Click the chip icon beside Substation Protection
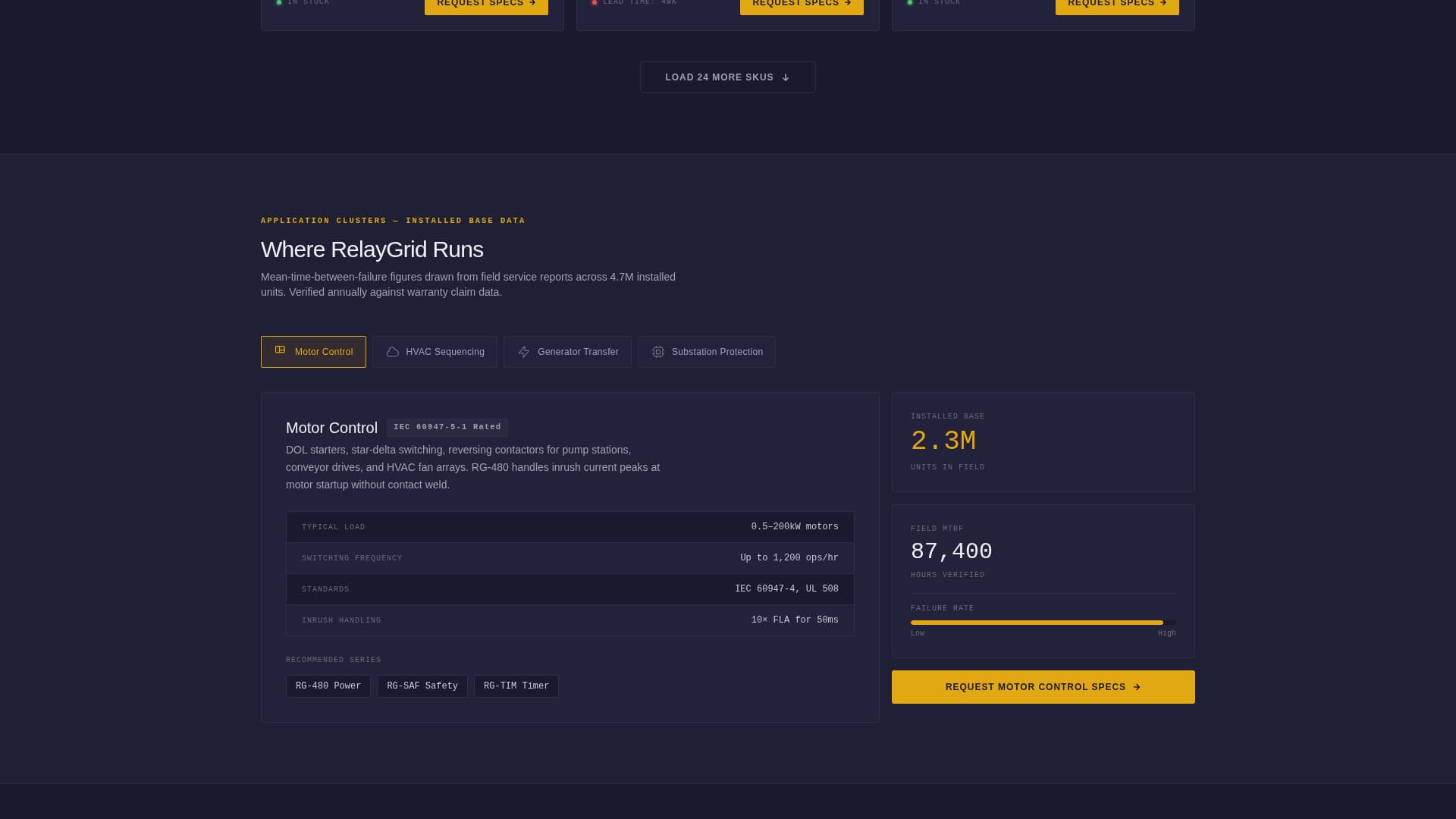Viewport: 1456px width, 819px height. tap(657, 352)
